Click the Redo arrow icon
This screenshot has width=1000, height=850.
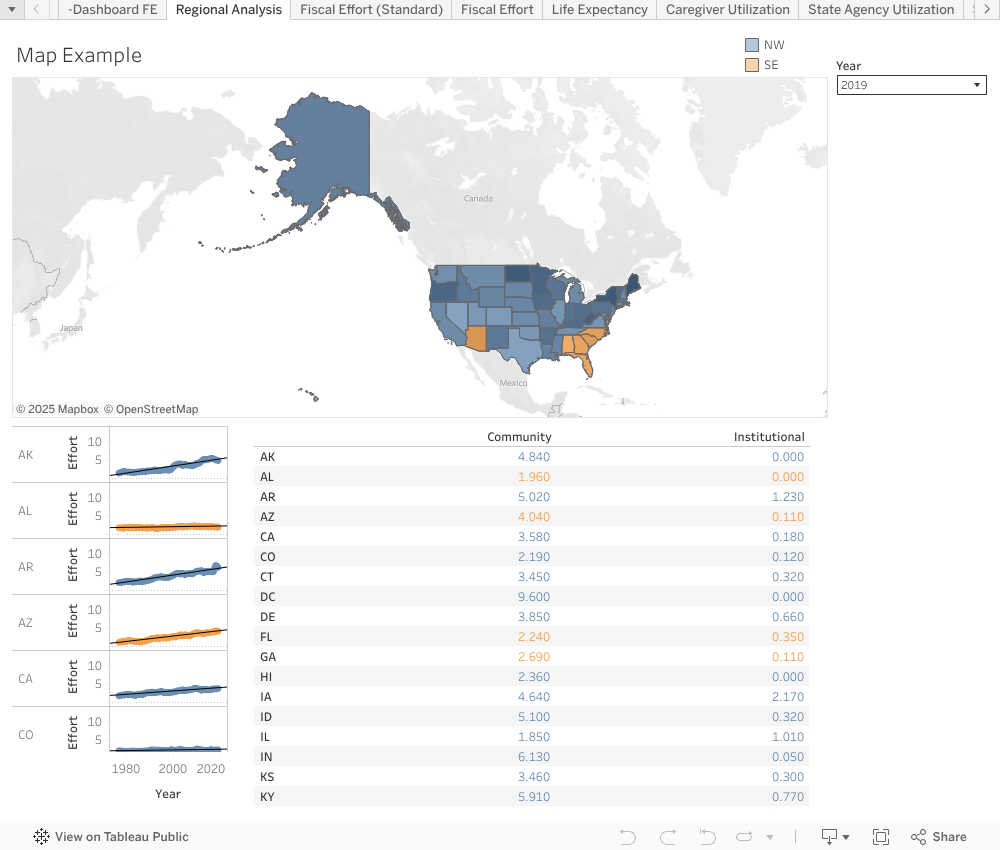[x=668, y=837]
